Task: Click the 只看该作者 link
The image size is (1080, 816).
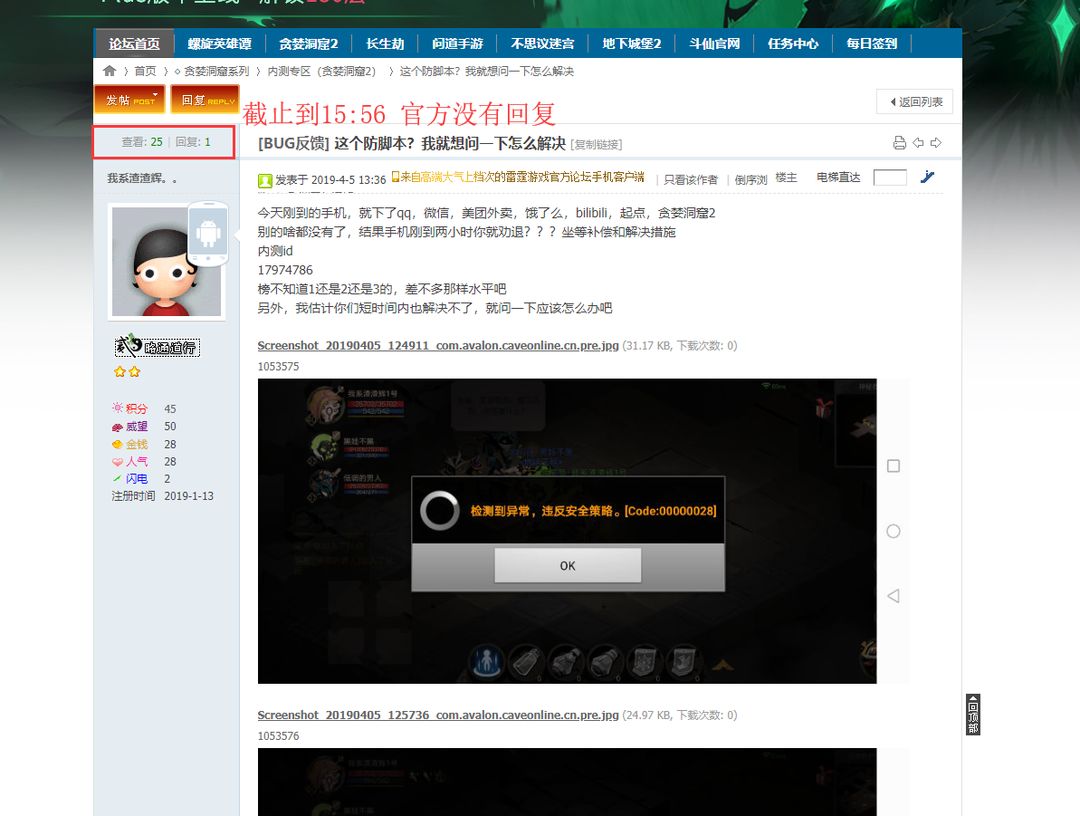Action: (x=691, y=180)
